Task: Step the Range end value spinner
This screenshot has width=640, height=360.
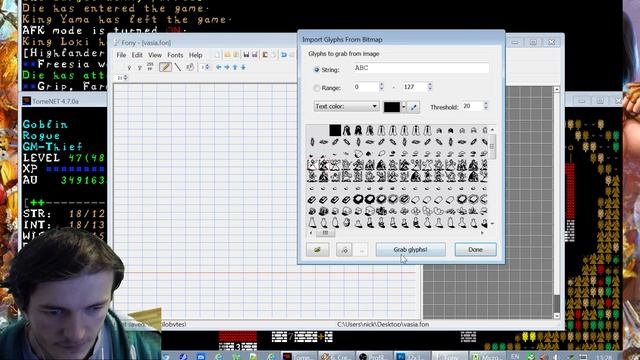Action: coord(430,87)
